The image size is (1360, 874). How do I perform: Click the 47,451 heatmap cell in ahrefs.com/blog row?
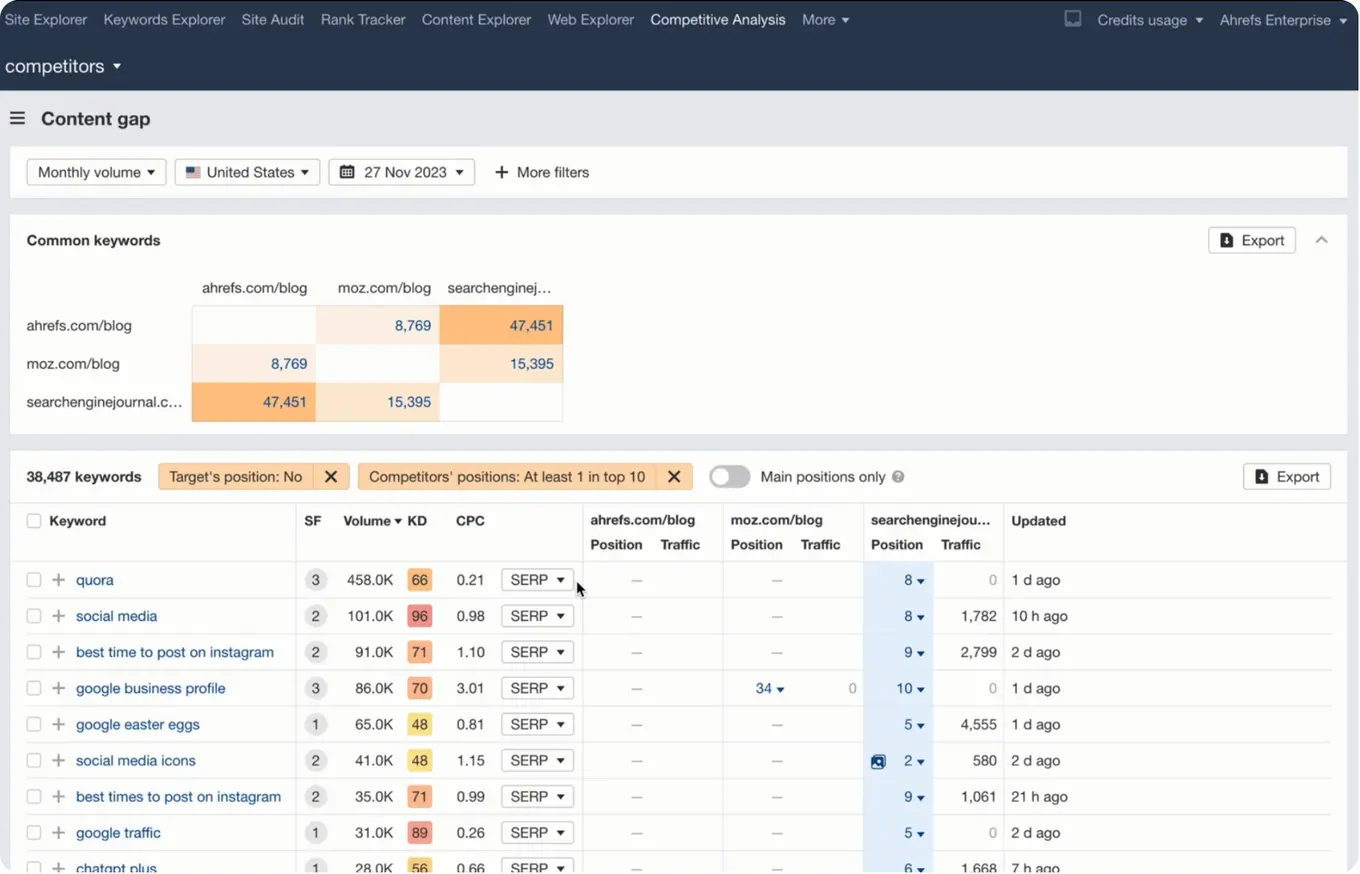[x=501, y=325]
